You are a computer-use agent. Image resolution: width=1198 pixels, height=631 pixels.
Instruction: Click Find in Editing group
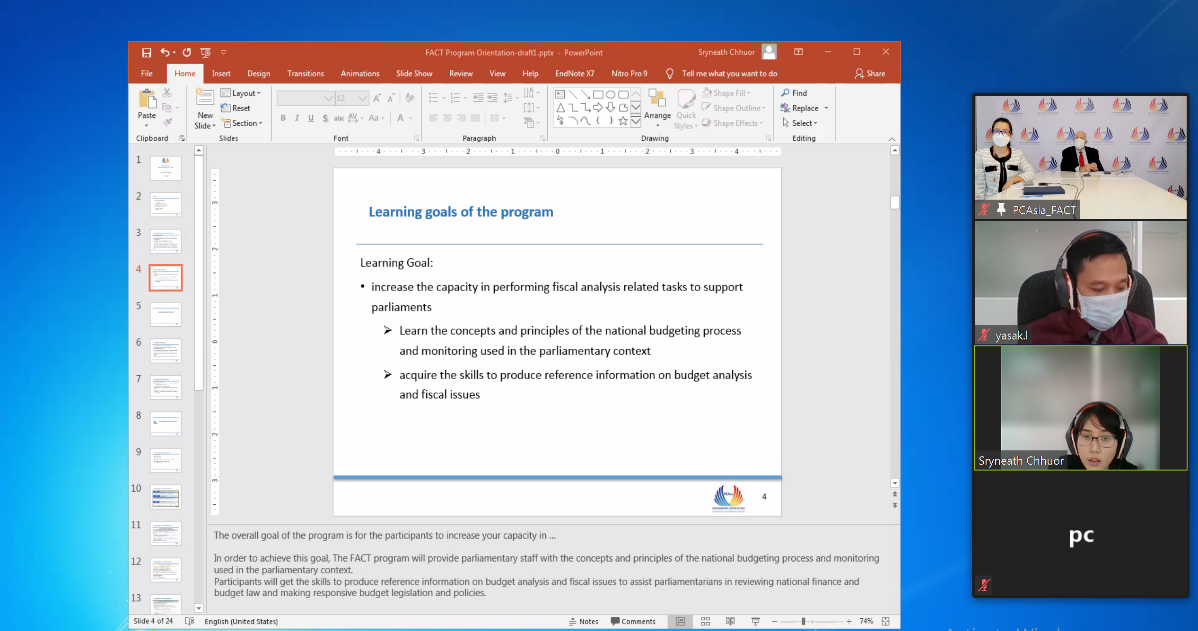click(794, 93)
